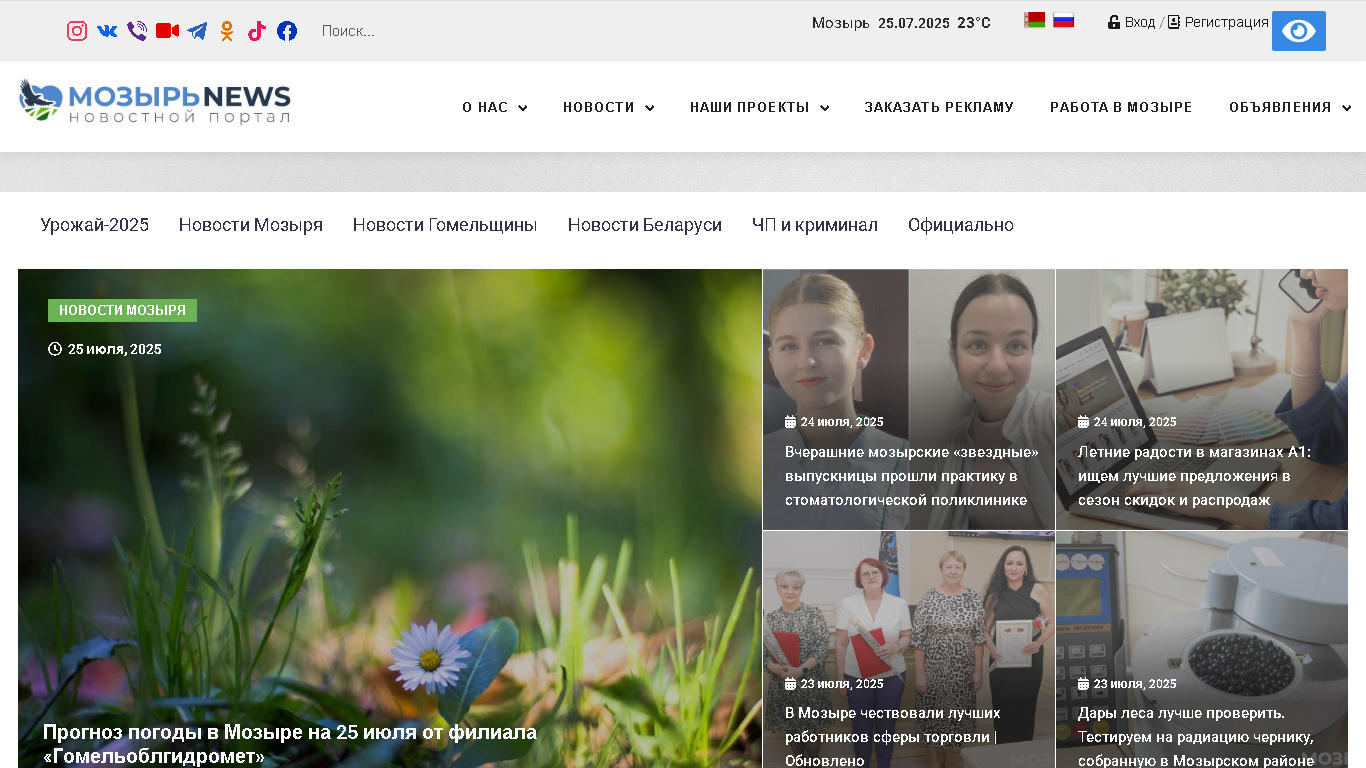This screenshot has width=1366, height=768.
Task: Open the article about dental clinic graduates
Action: [911, 476]
